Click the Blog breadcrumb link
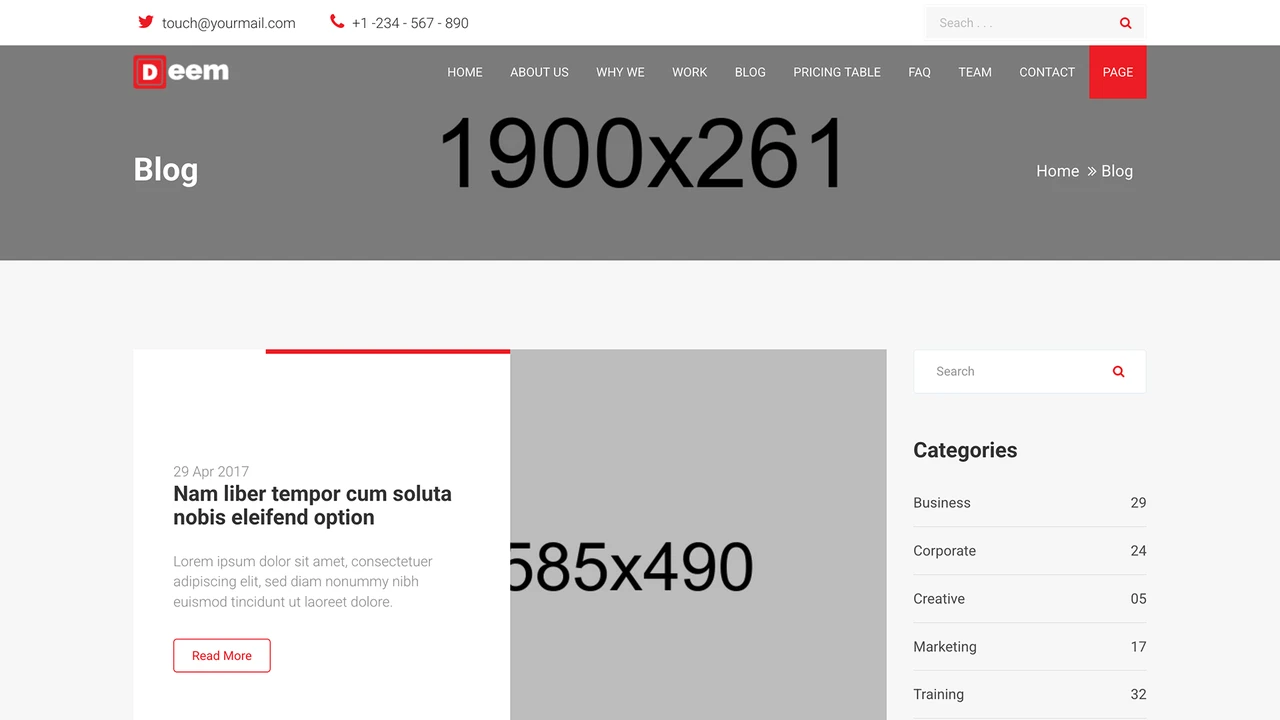1280x720 pixels. point(1117,171)
